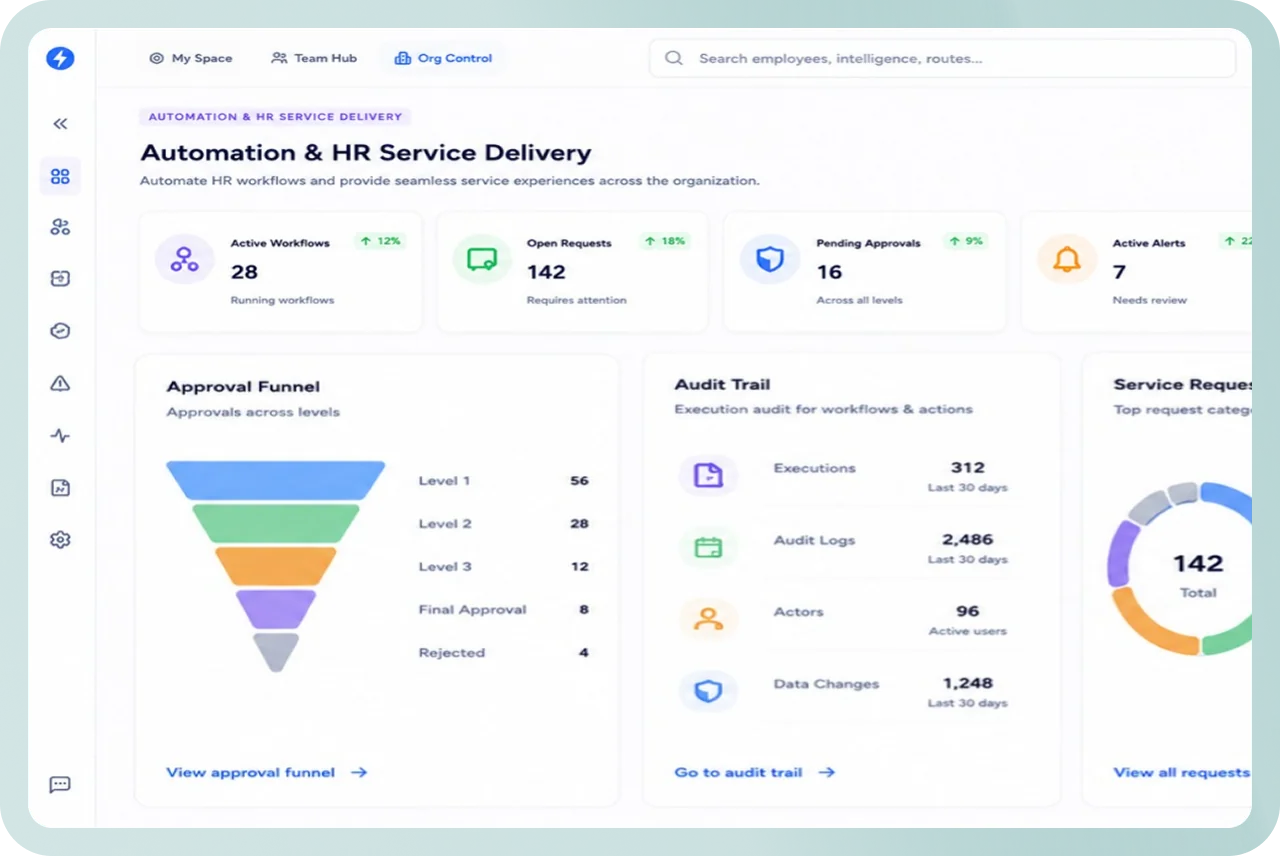The height and width of the screenshot is (856, 1280).
Task: Open the chart report icon in sidebar
Action: pos(60,488)
